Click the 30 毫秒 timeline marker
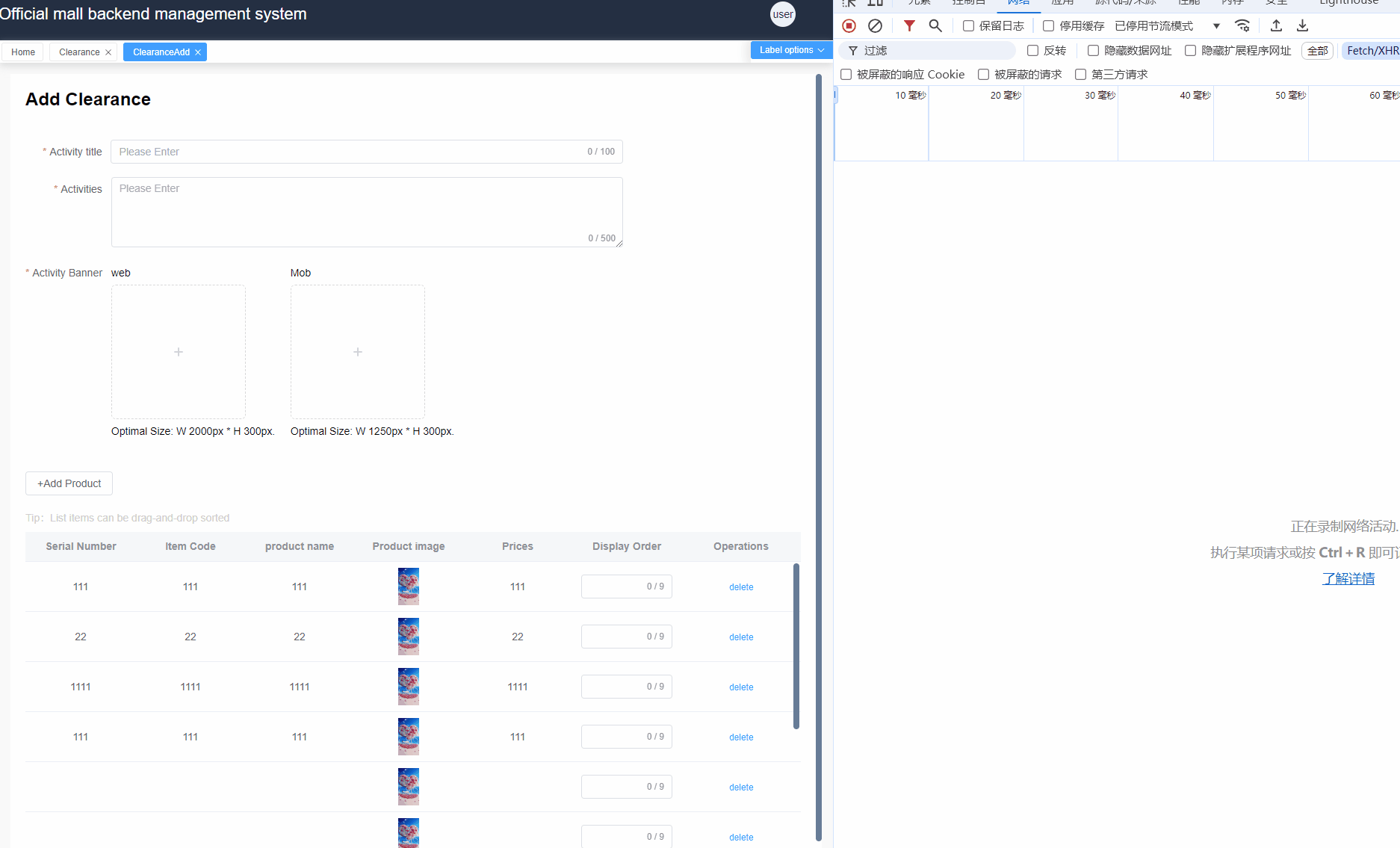Viewport: 1400px width, 848px height. (x=1100, y=96)
